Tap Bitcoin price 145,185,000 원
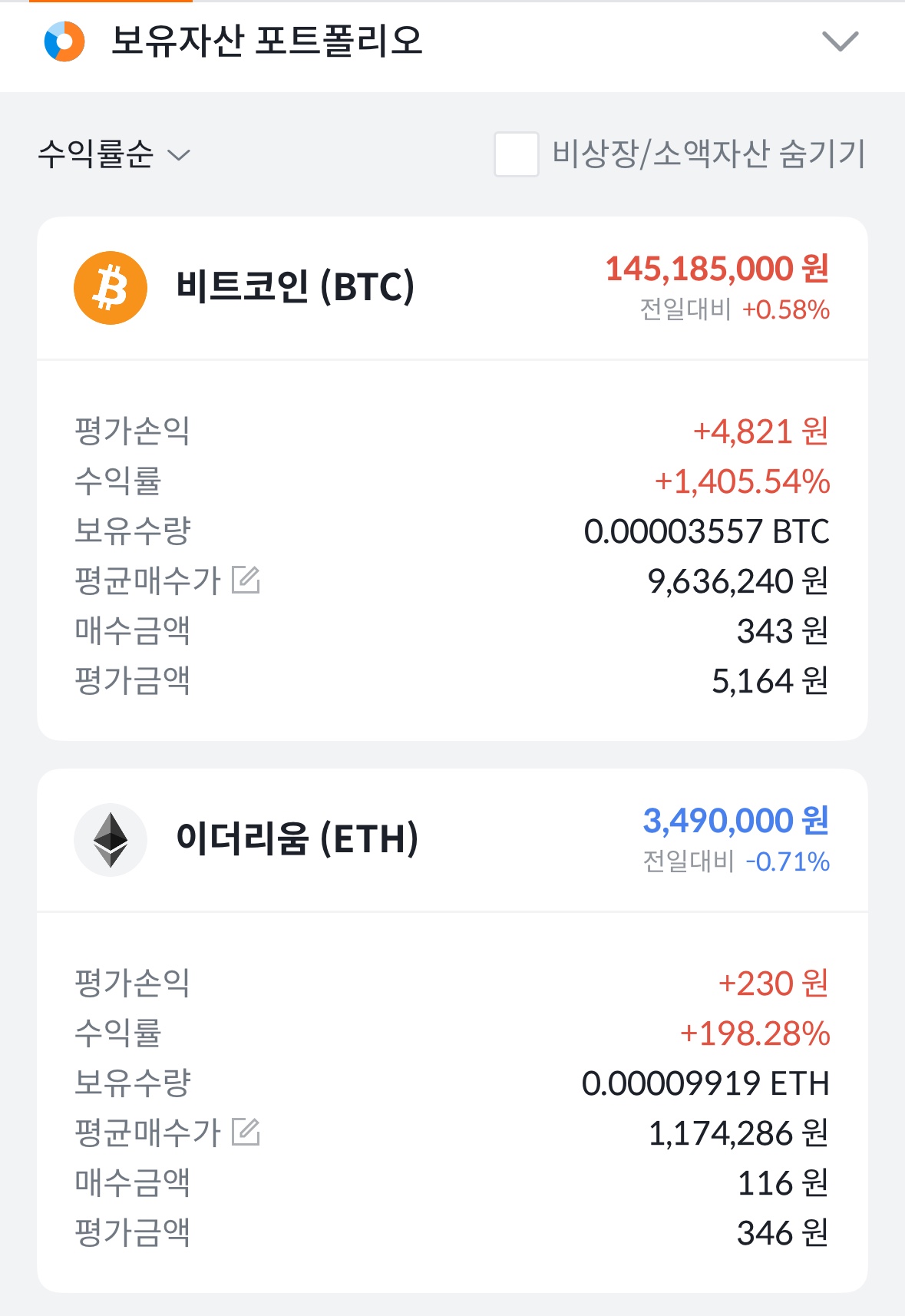 pos(717,269)
